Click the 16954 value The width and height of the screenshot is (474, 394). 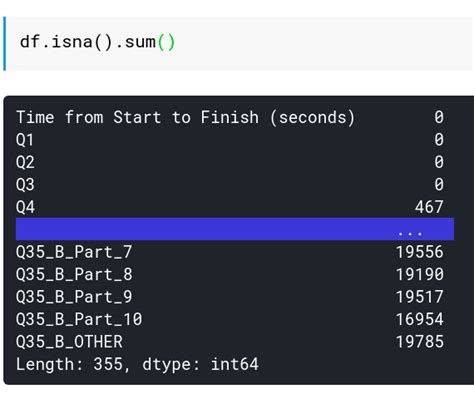point(420,319)
